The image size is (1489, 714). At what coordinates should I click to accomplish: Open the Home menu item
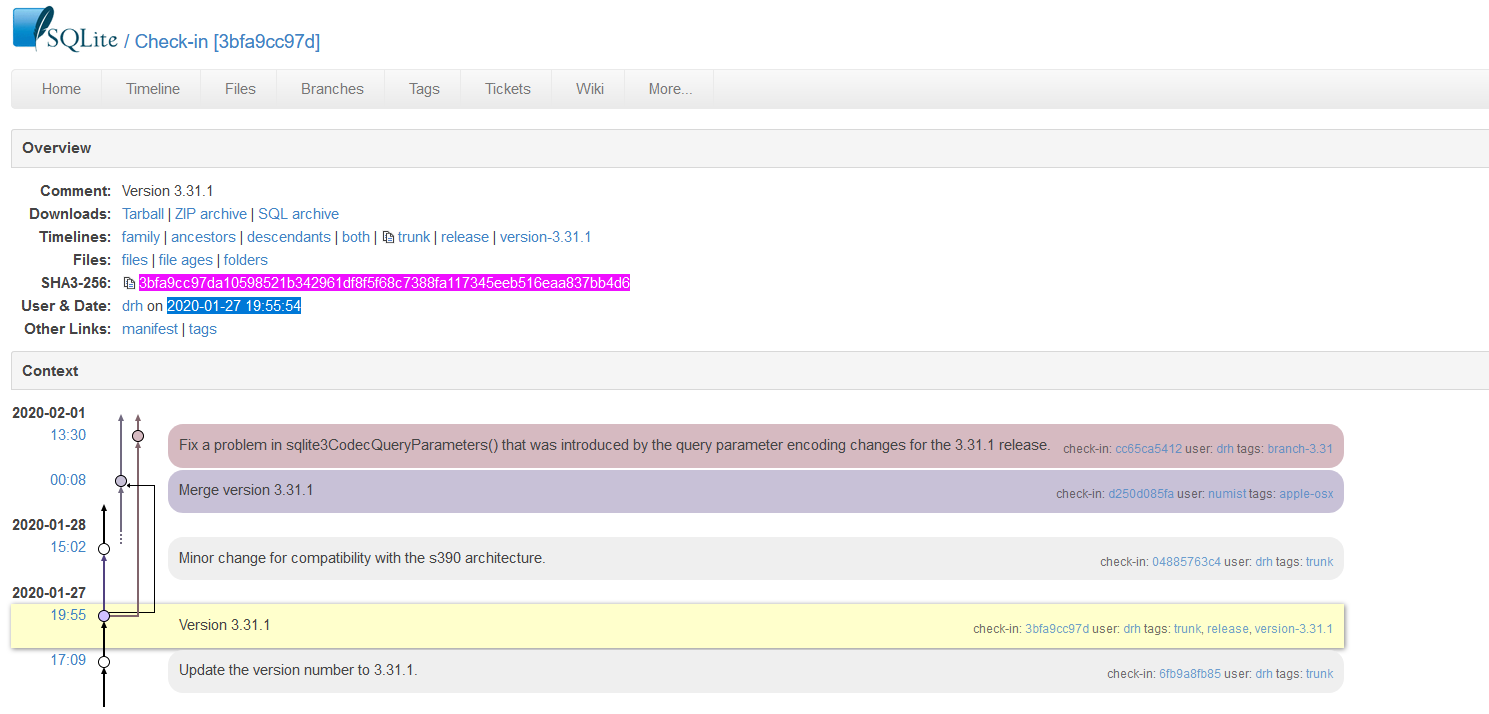[61, 89]
